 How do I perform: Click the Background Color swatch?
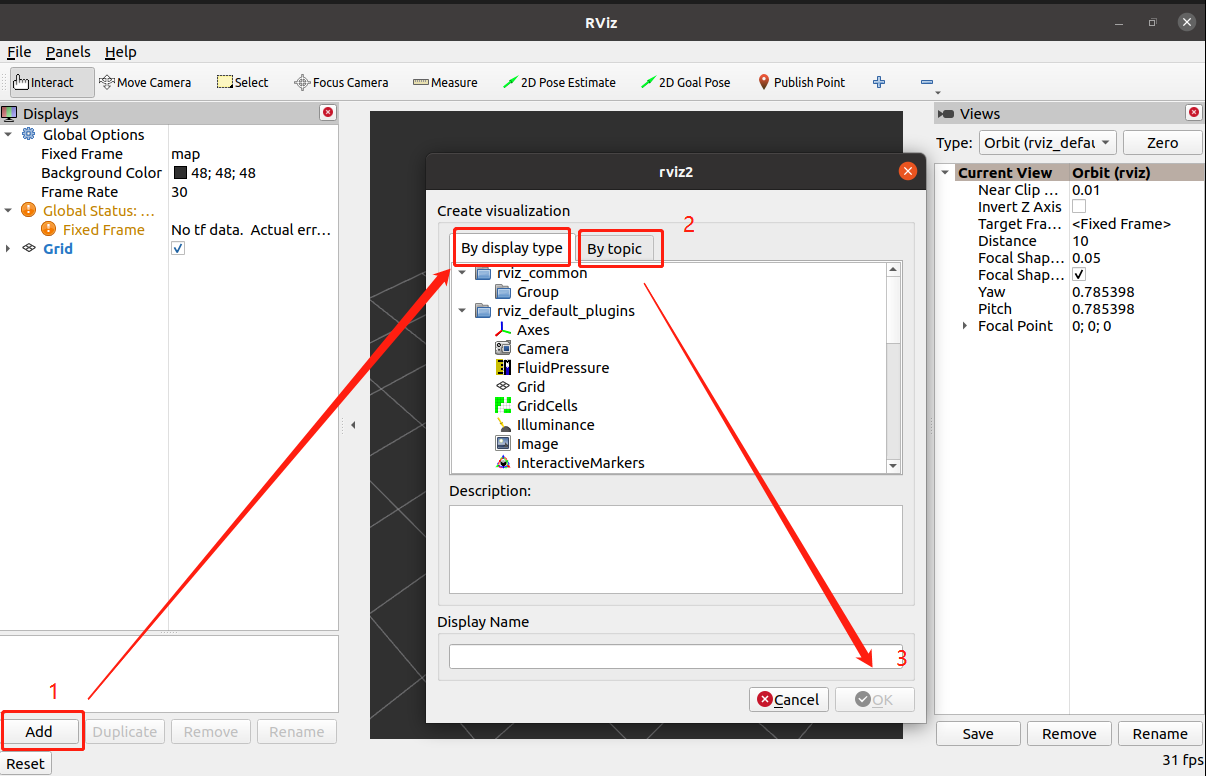pyautogui.click(x=180, y=173)
